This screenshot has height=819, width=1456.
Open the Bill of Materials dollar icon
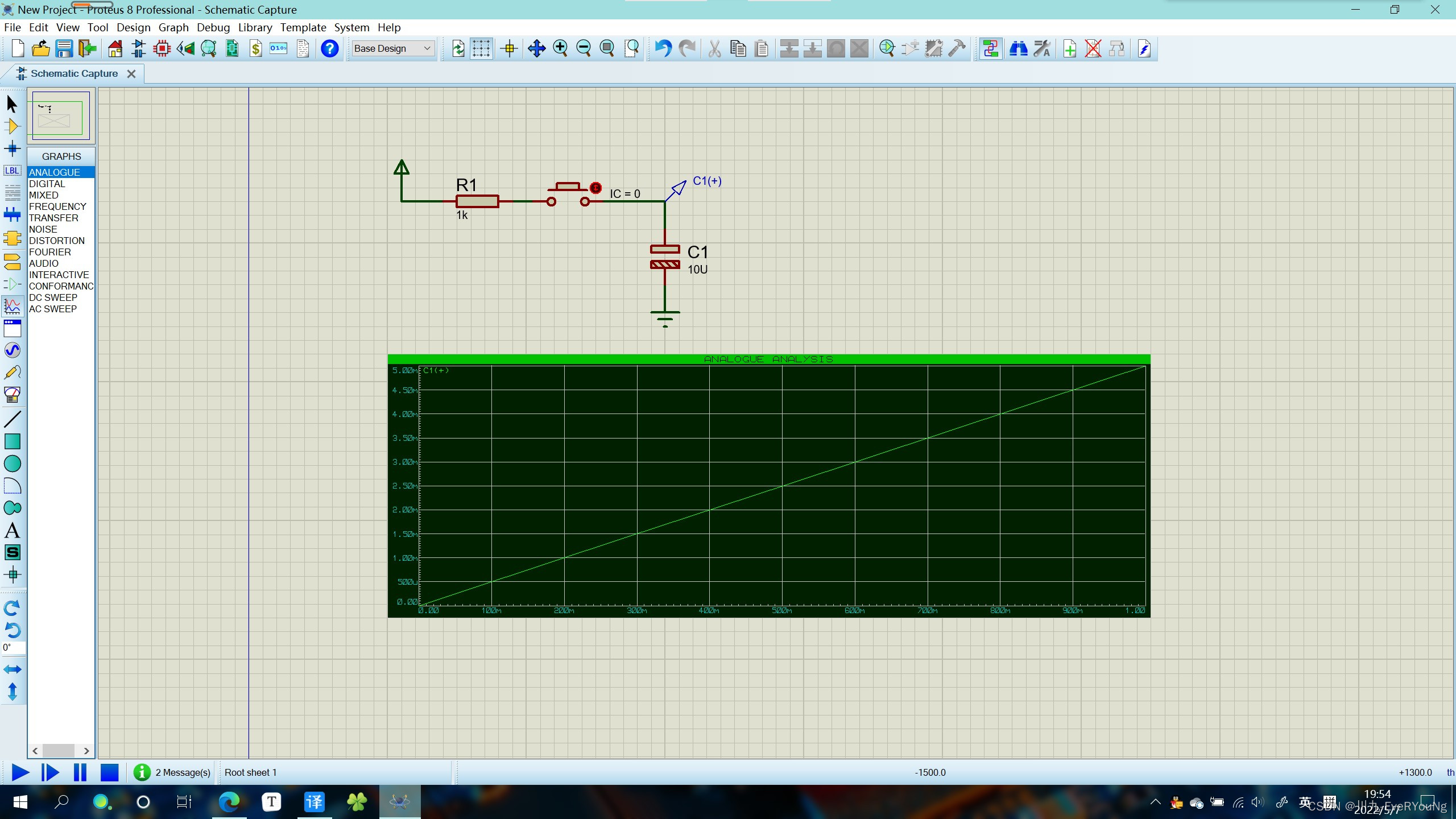click(255, 48)
